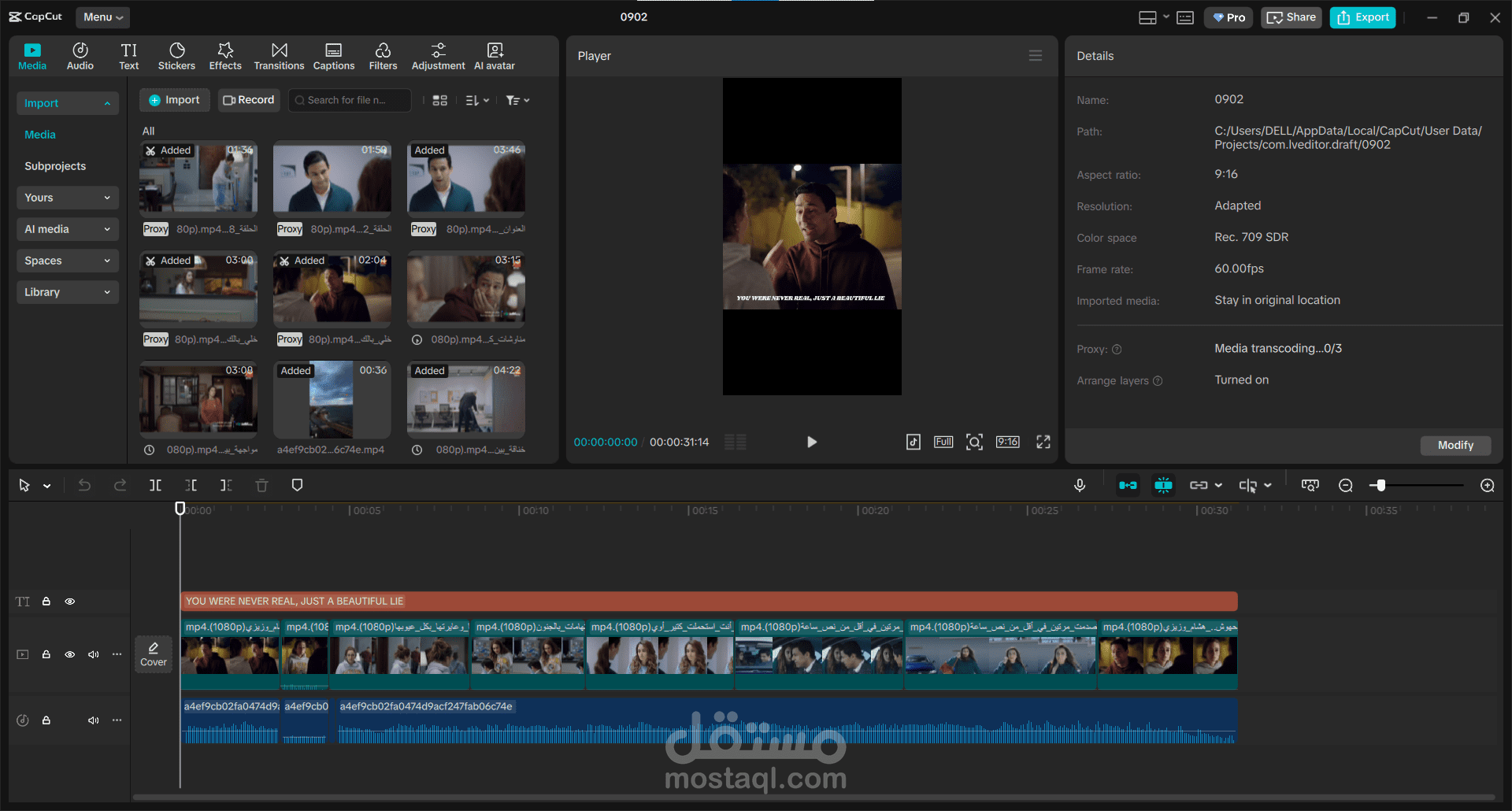
Task: Toggle Full quality preview
Action: 943,442
